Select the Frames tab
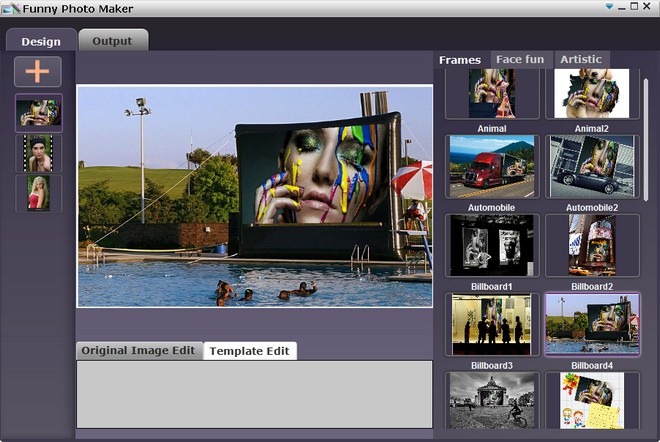The image size is (660, 442). (x=460, y=60)
